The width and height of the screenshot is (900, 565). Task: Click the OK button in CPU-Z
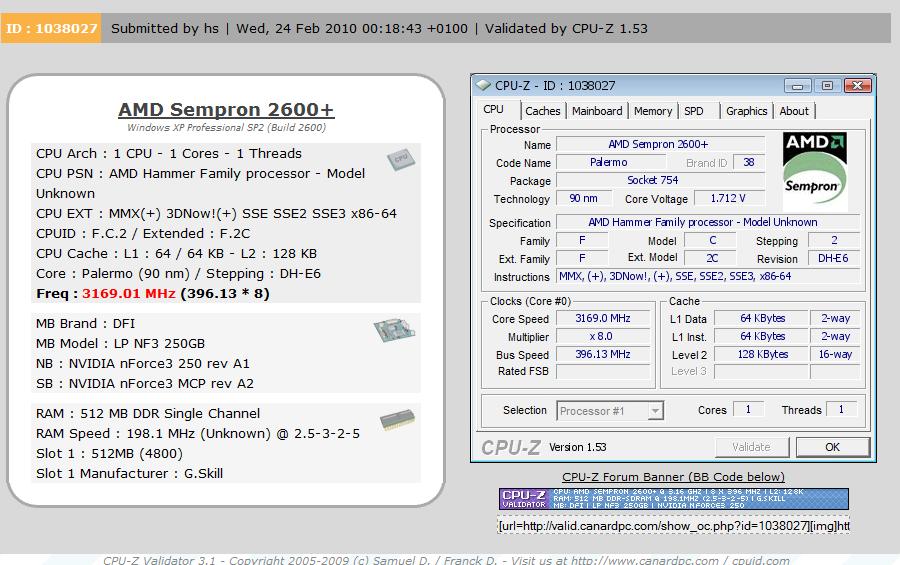832,447
